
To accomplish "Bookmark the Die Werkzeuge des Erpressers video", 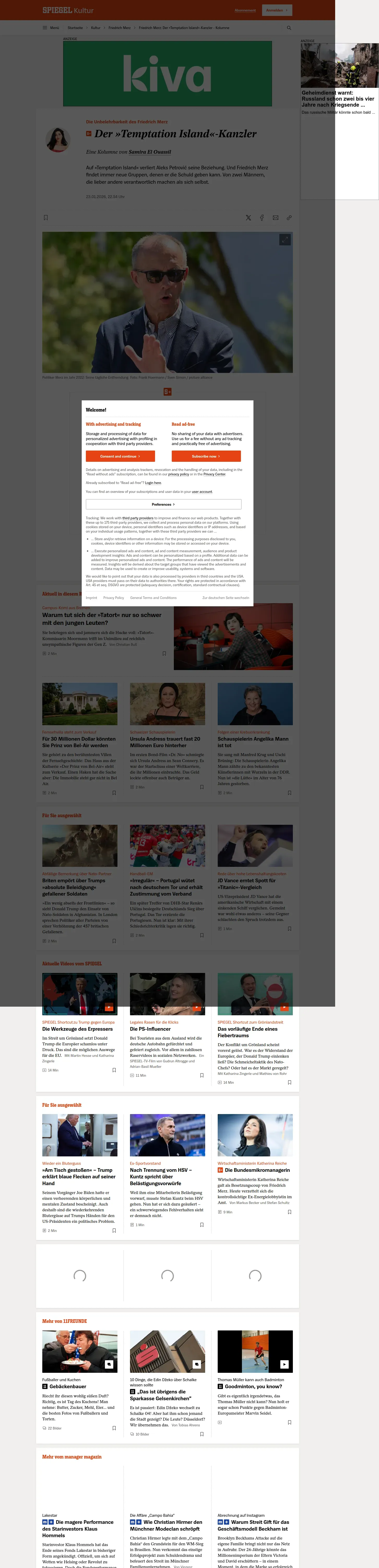I will 114,1070.
